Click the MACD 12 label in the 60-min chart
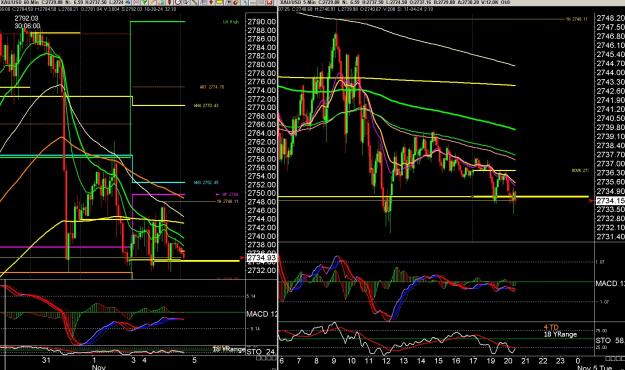The width and height of the screenshot is (625, 370). click(x=262, y=314)
